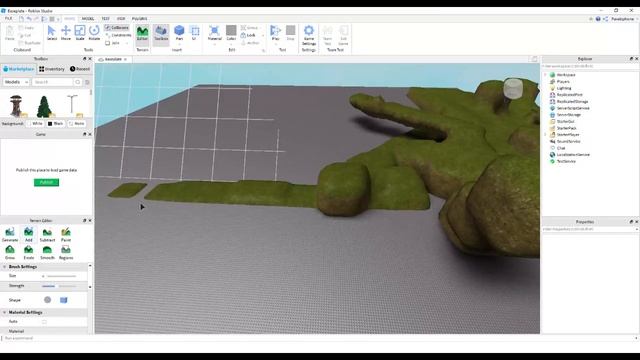Select the Regions terrain tool

pyautogui.click(x=66, y=253)
